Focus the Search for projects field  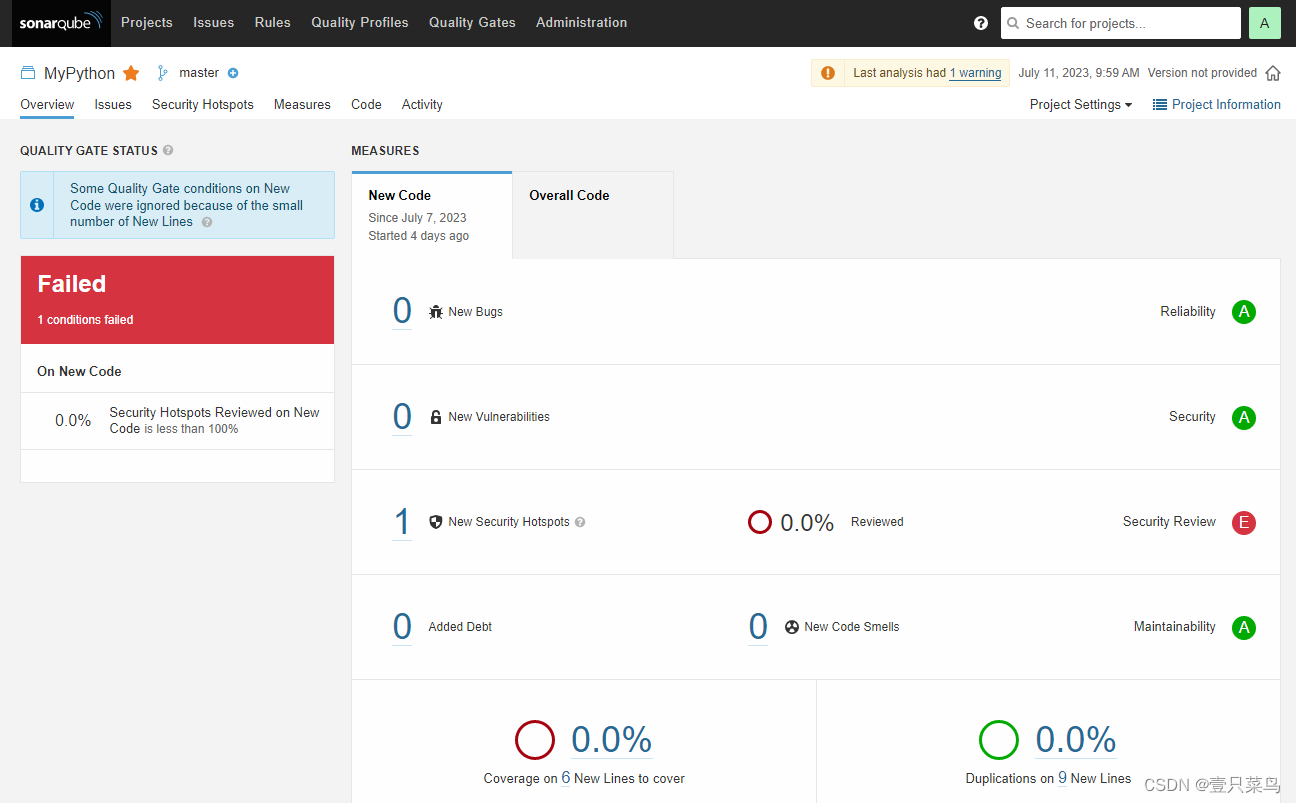[x=1120, y=23]
